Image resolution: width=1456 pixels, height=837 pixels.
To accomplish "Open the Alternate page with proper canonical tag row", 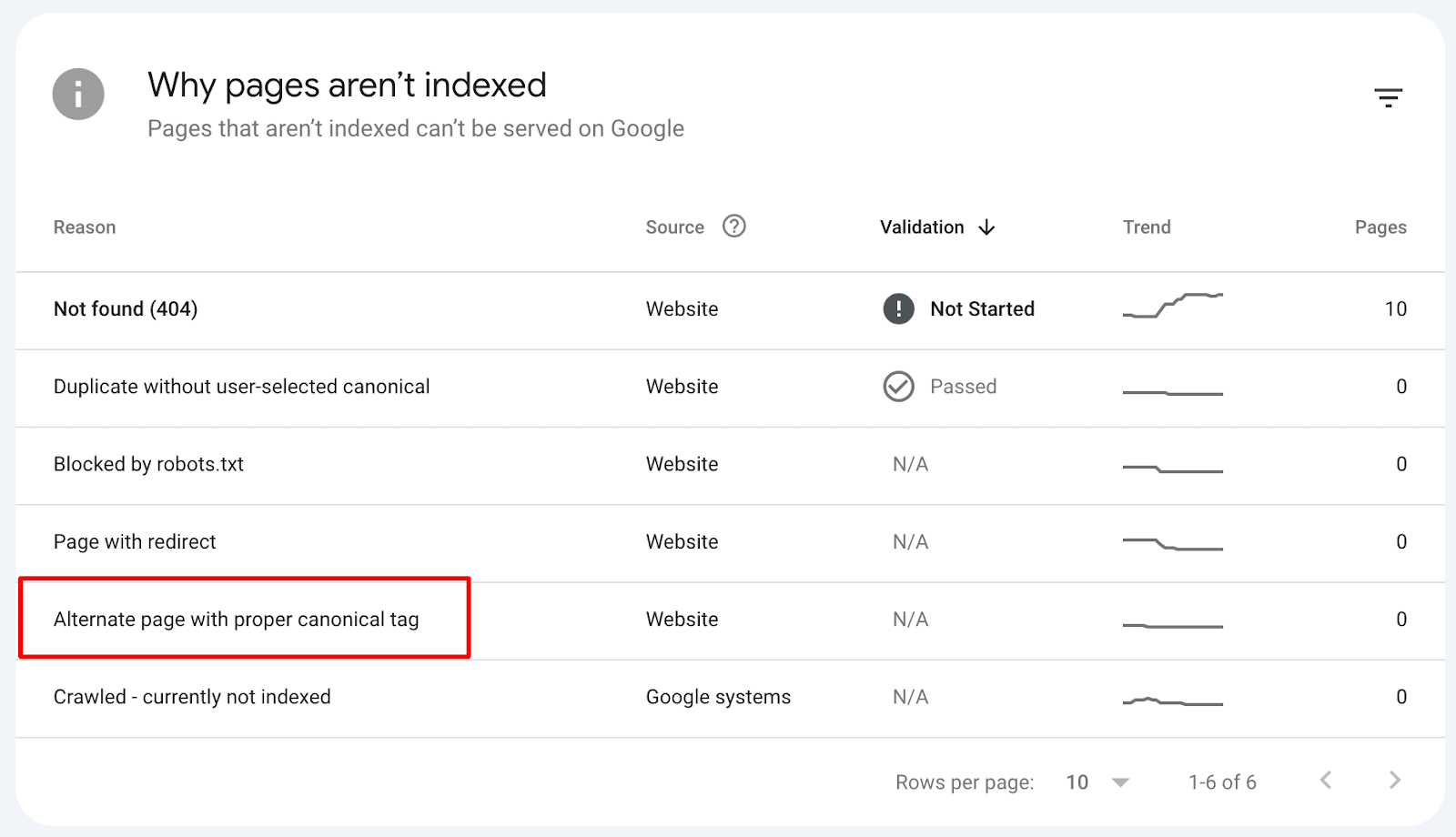I will 236,619.
